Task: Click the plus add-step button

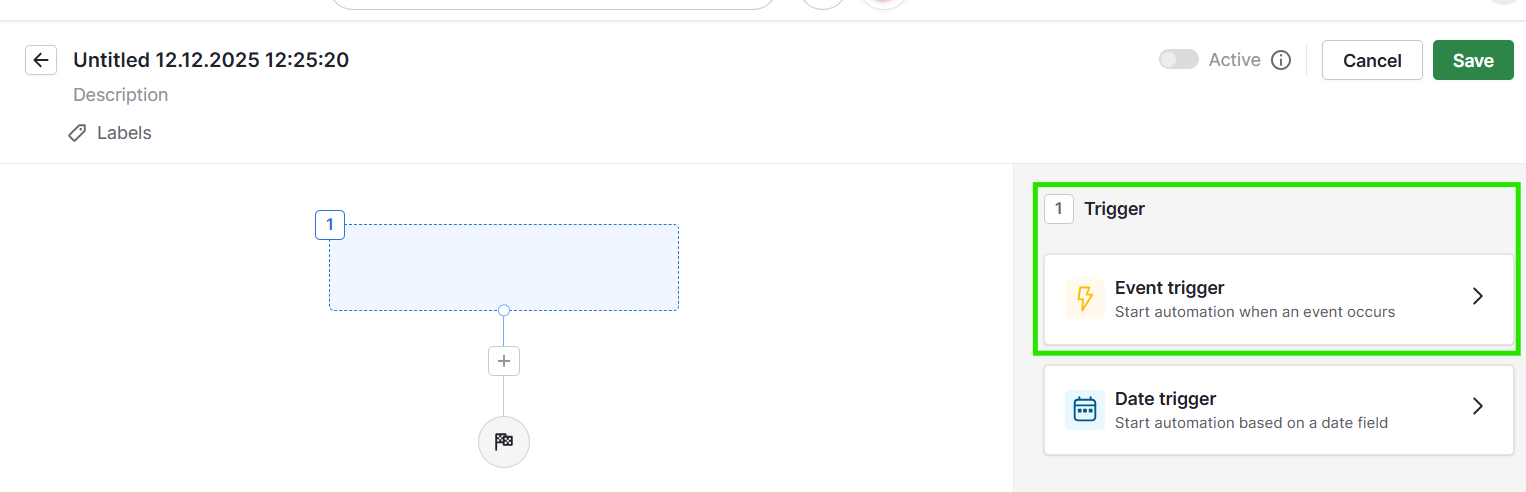Action: coord(504,361)
